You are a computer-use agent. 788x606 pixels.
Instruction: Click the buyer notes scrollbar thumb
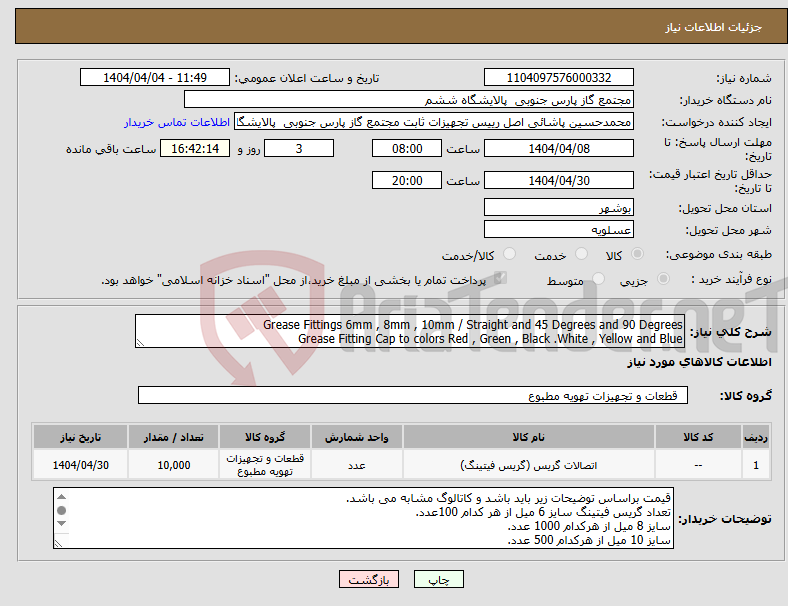(61, 511)
